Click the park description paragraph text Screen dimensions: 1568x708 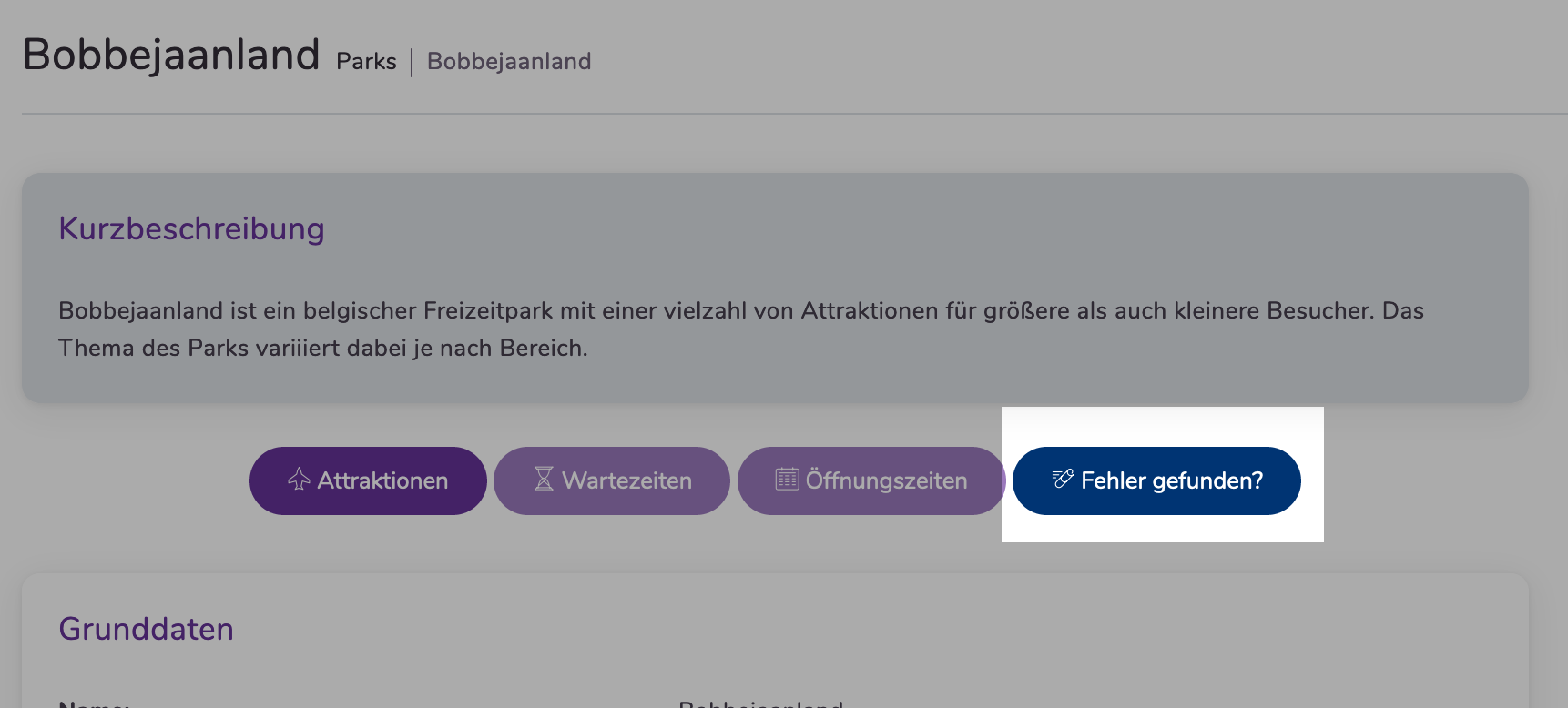pos(741,329)
